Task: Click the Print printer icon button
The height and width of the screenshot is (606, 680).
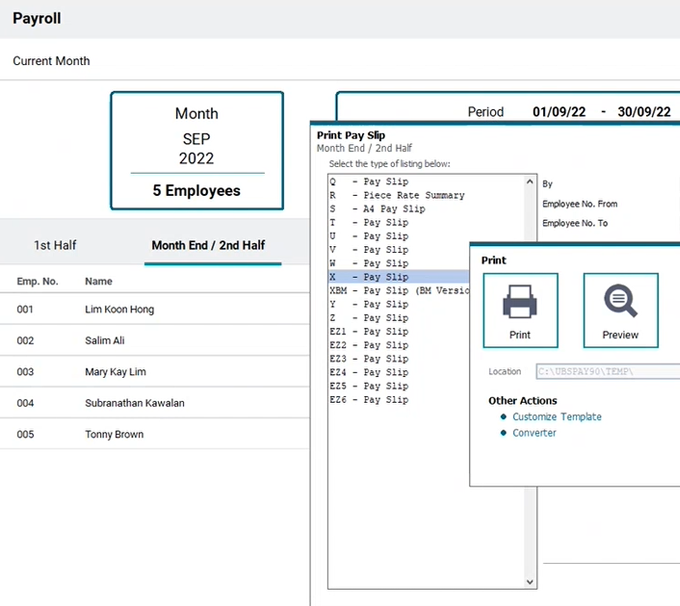Action: tap(520, 310)
